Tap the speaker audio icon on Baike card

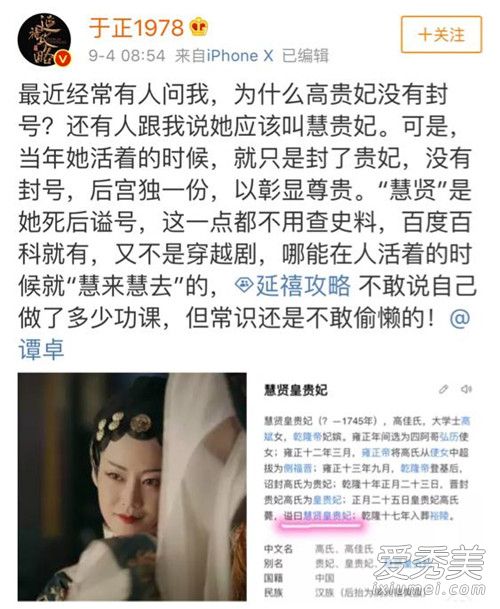[466, 389]
